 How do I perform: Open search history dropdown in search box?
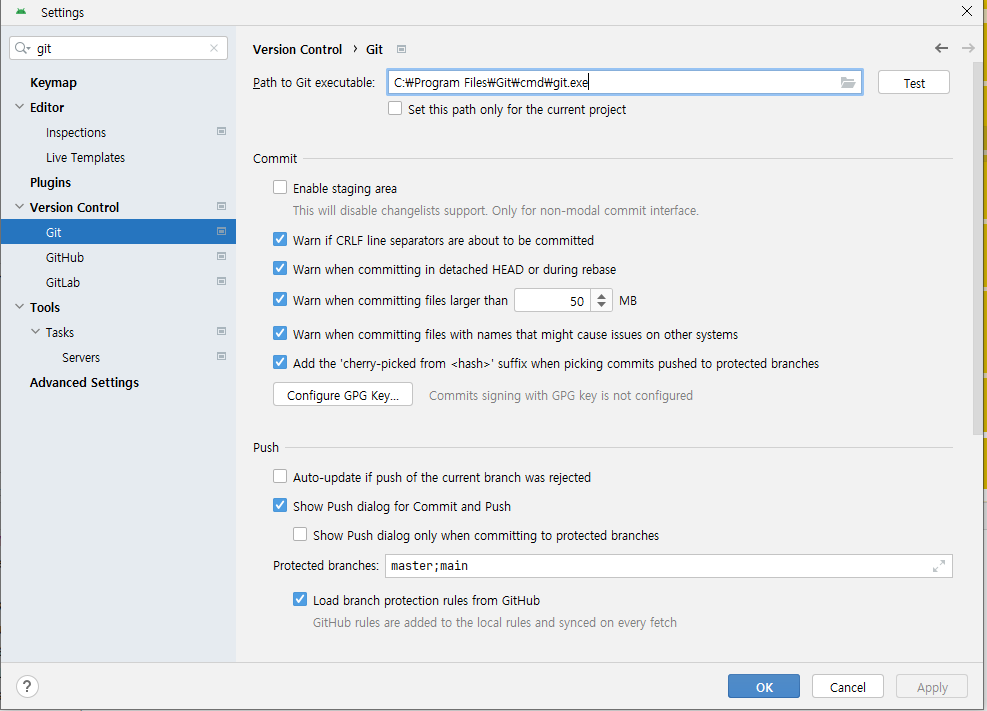point(28,49)
